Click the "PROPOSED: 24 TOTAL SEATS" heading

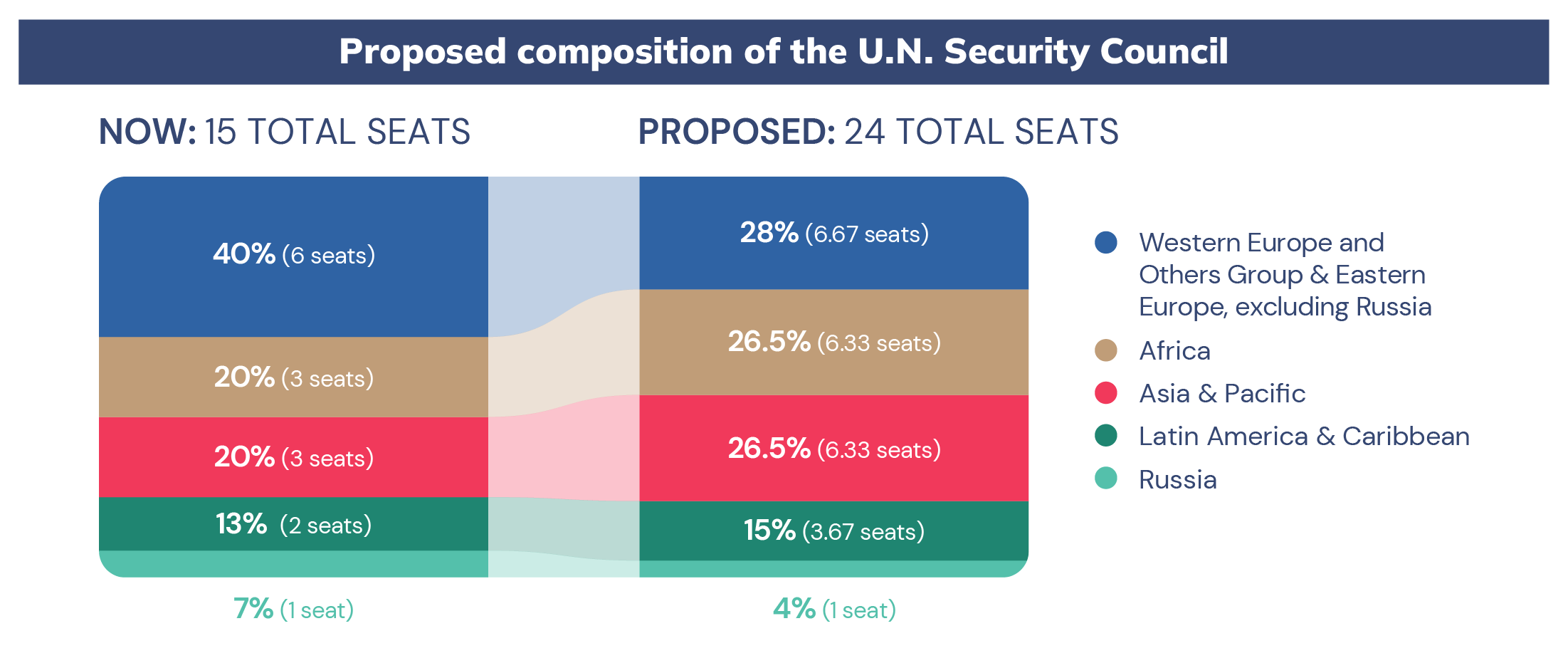[878, 132]
